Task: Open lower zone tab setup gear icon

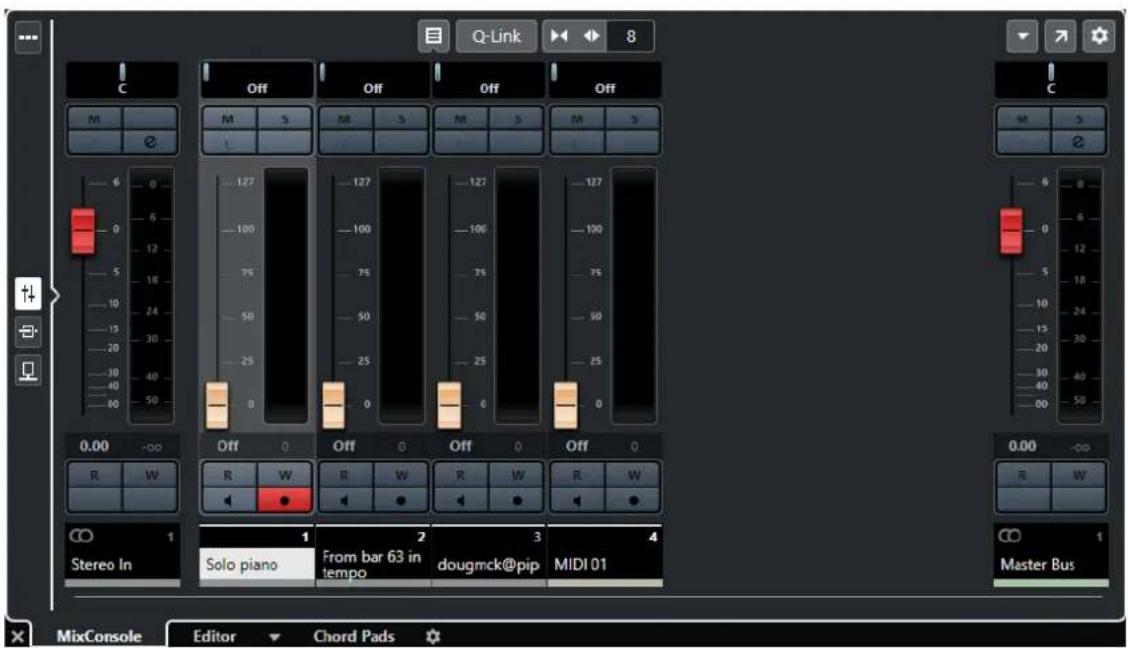Action: [x=432, y=636]
